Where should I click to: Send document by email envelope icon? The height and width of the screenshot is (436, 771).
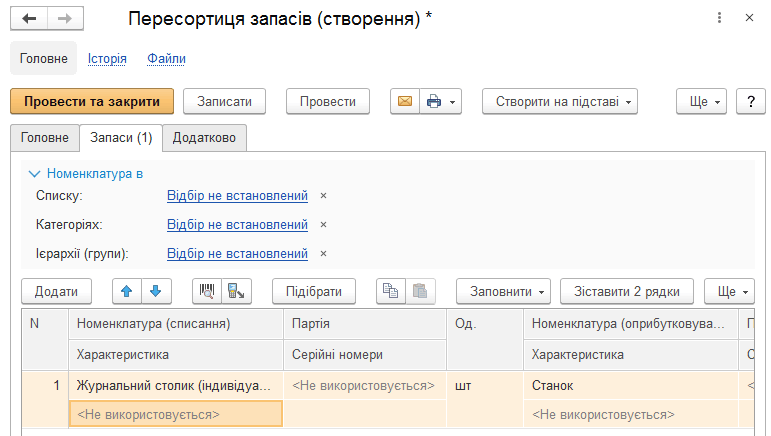(405, 101)
